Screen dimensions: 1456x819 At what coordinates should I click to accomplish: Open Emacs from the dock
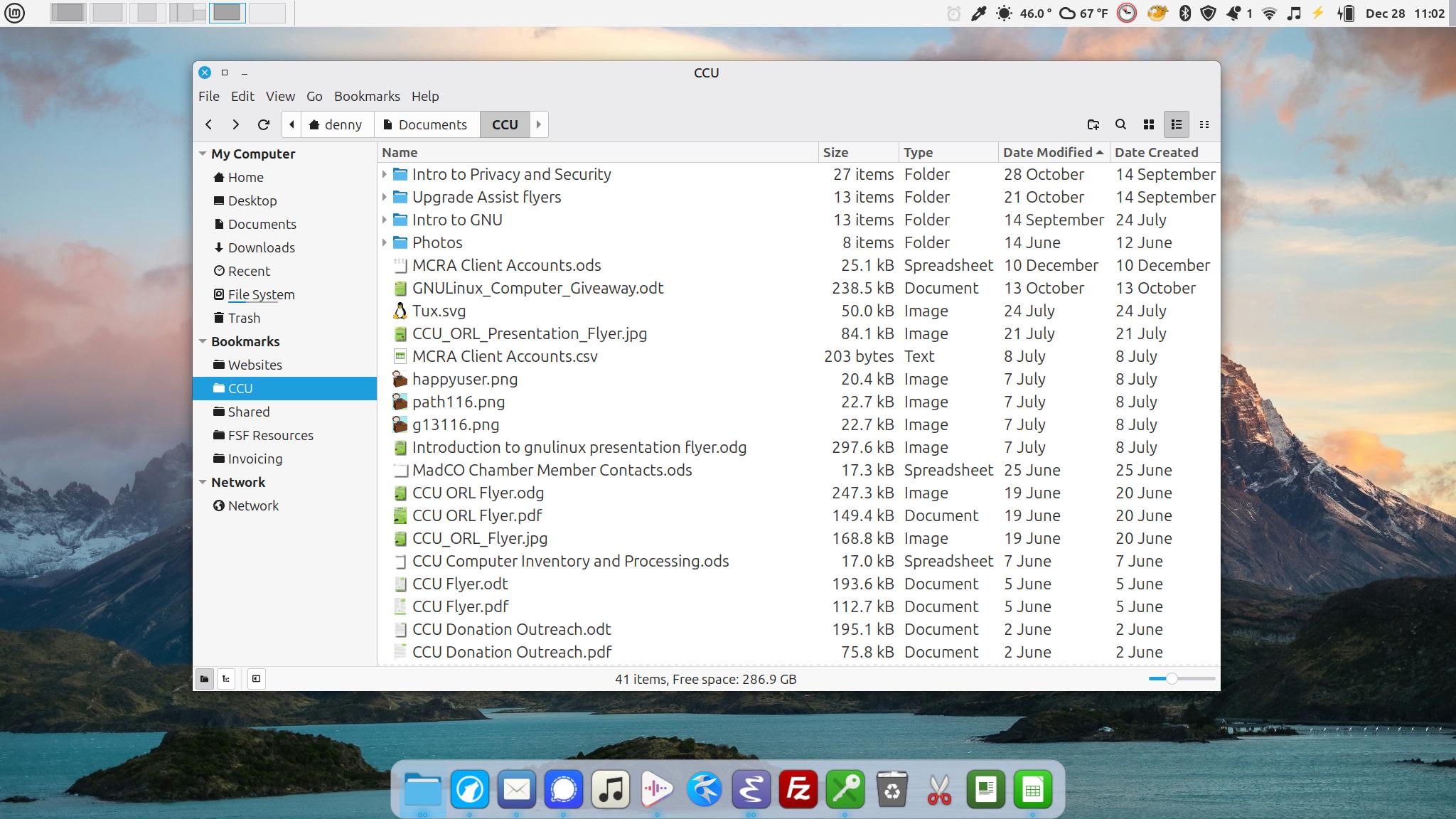(x=753, y=789)
